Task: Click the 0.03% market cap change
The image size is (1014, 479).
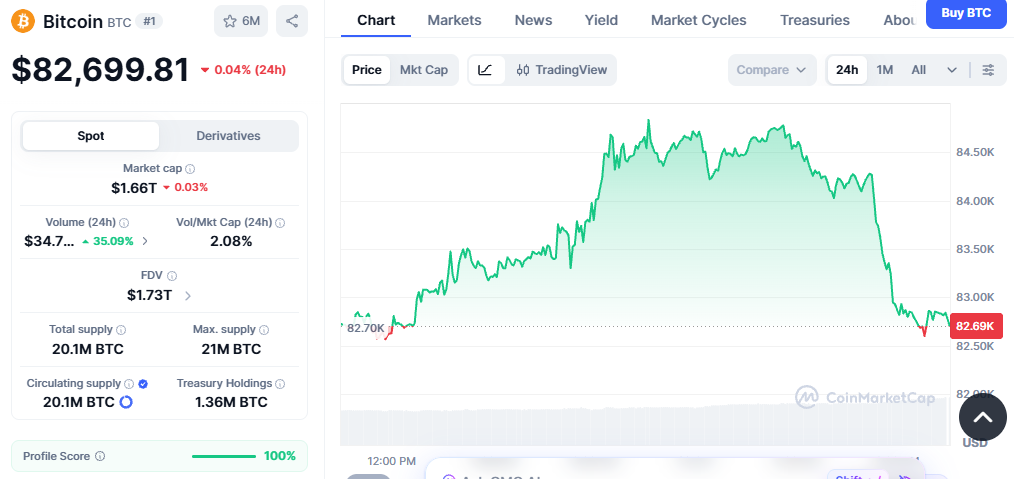Action: (190, 187)
